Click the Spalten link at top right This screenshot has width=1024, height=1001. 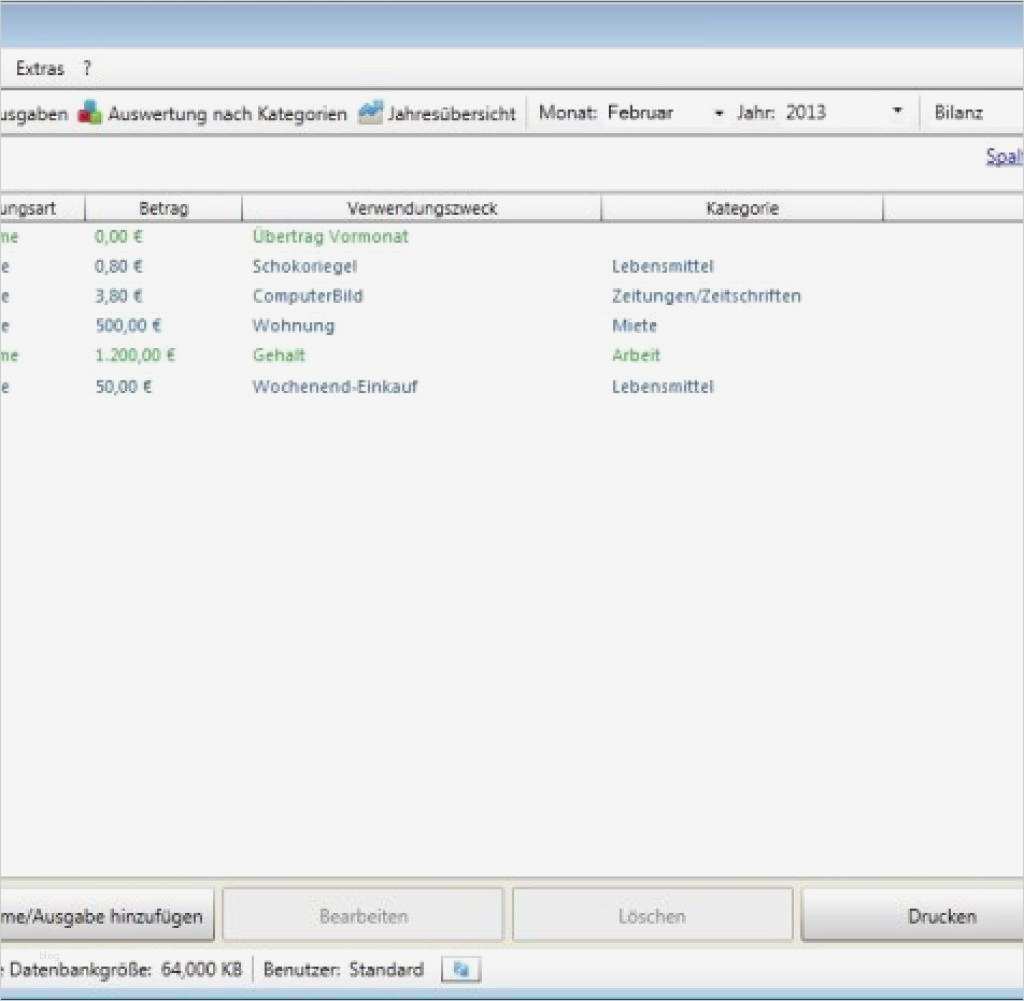tap(1004, 156)
